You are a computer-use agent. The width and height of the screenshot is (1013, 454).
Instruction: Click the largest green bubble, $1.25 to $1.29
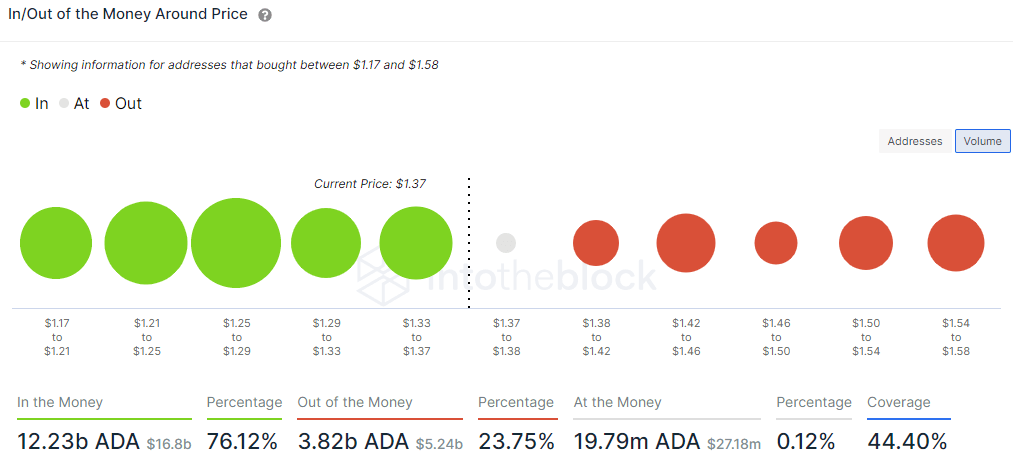[x=236, y=243]
